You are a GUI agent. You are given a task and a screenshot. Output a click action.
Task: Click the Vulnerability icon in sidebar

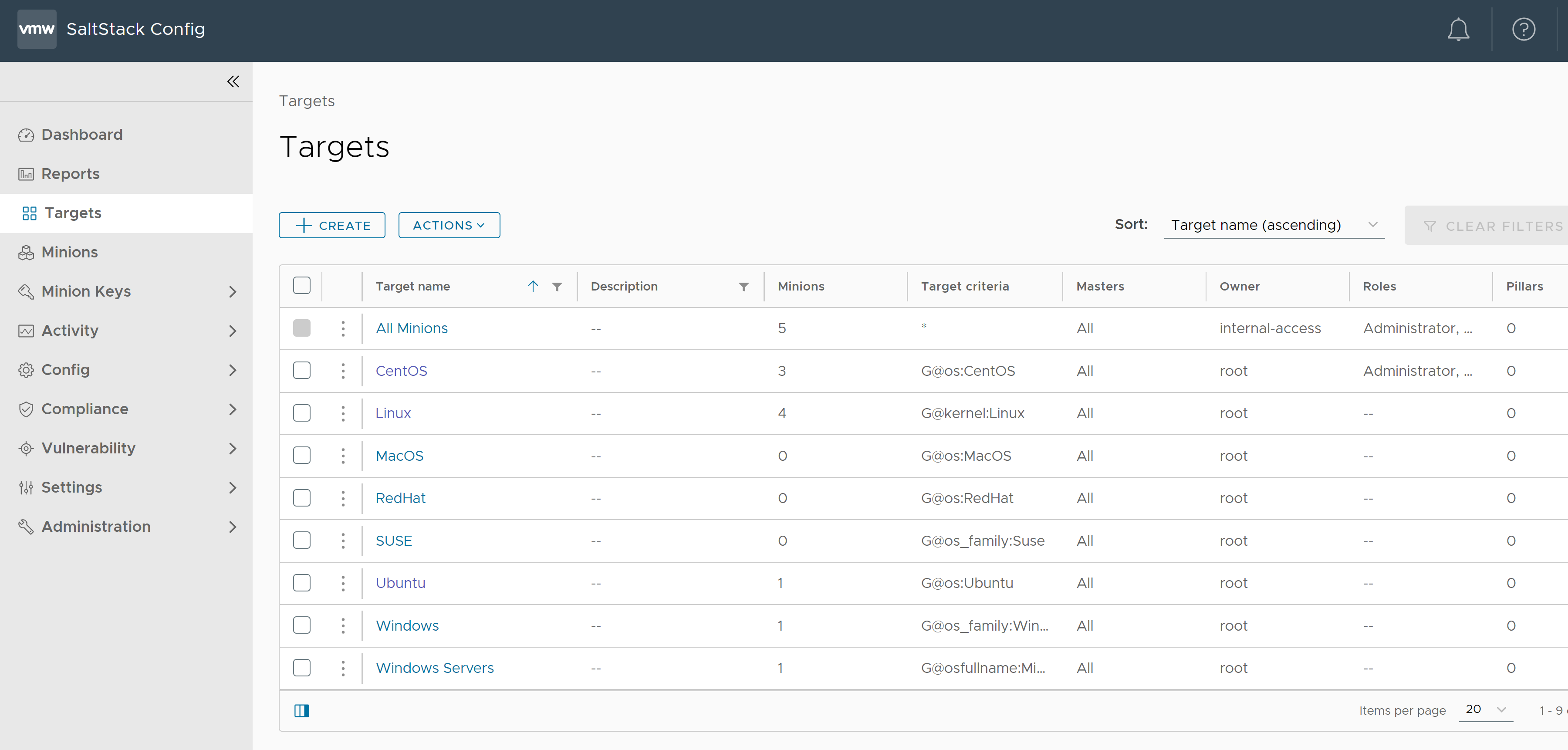coord(27,448)
